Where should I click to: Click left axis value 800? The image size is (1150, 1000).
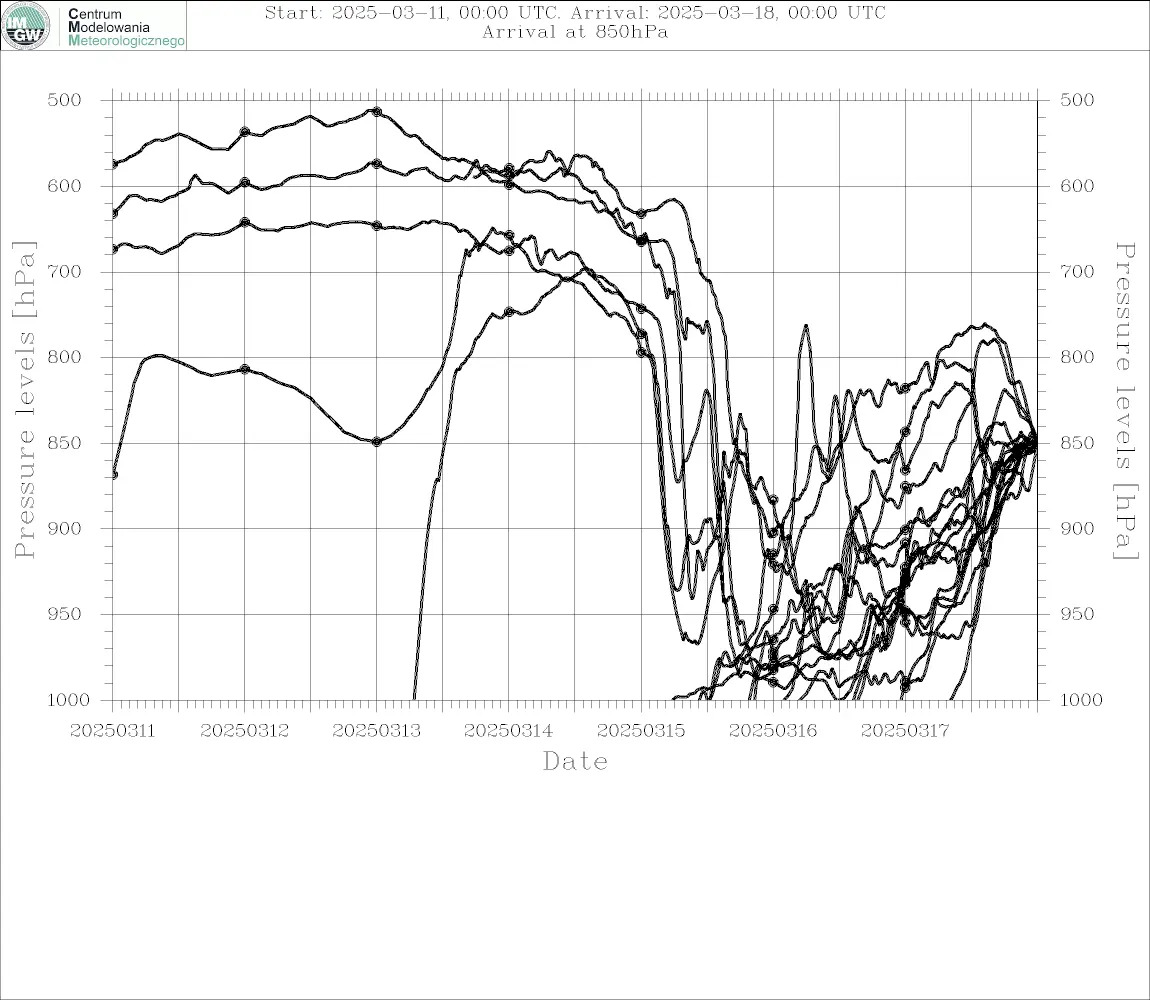click(x=65, y=357)
